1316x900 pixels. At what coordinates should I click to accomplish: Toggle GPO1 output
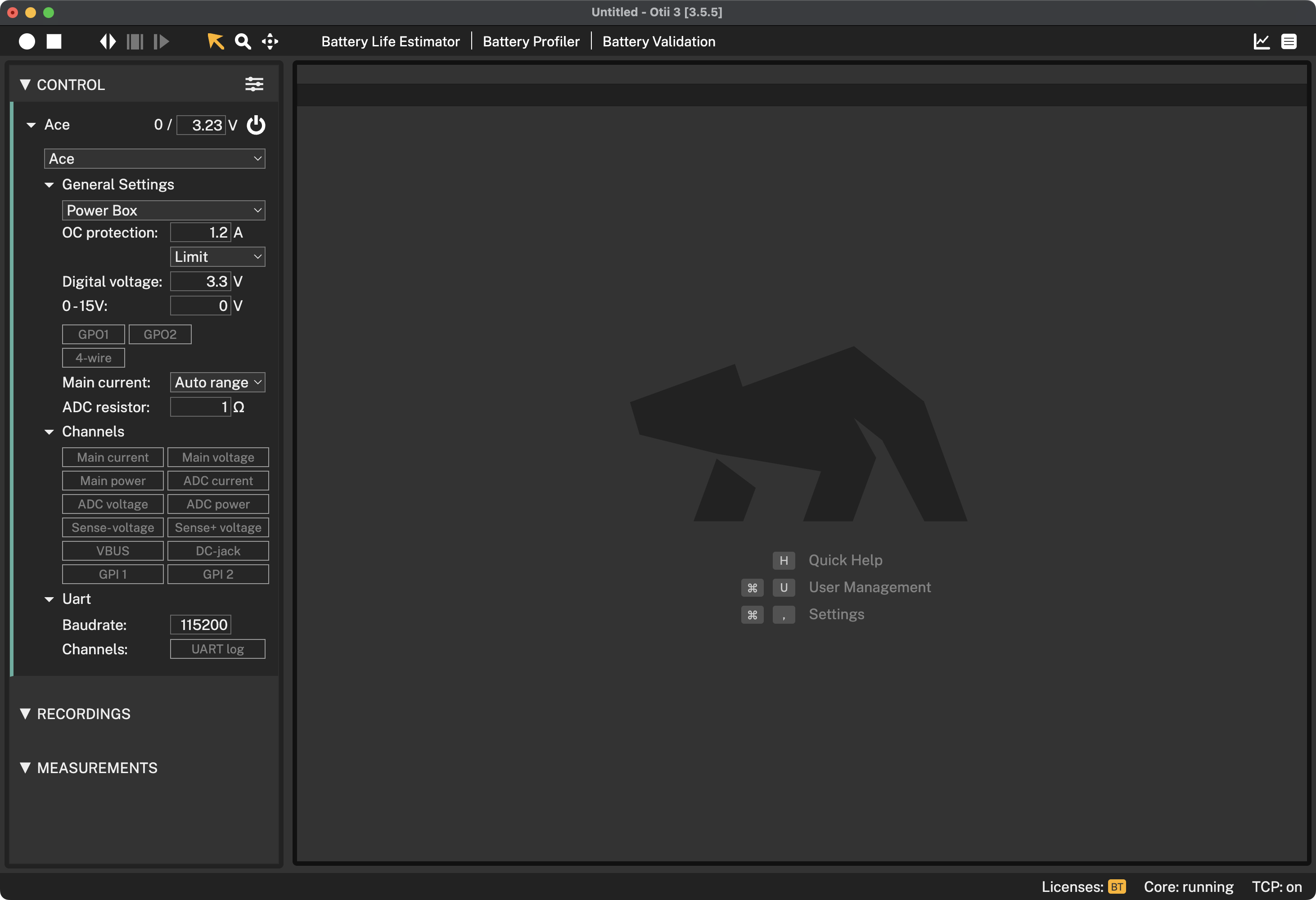click(x=94, y=334)
